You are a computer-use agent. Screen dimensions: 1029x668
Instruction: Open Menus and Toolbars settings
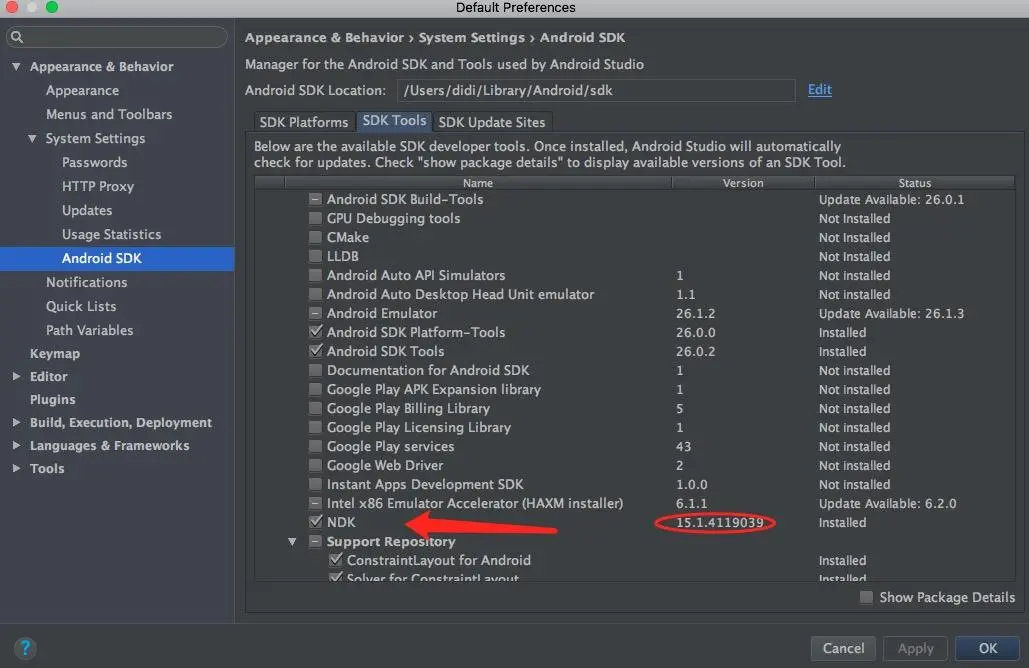109,114
